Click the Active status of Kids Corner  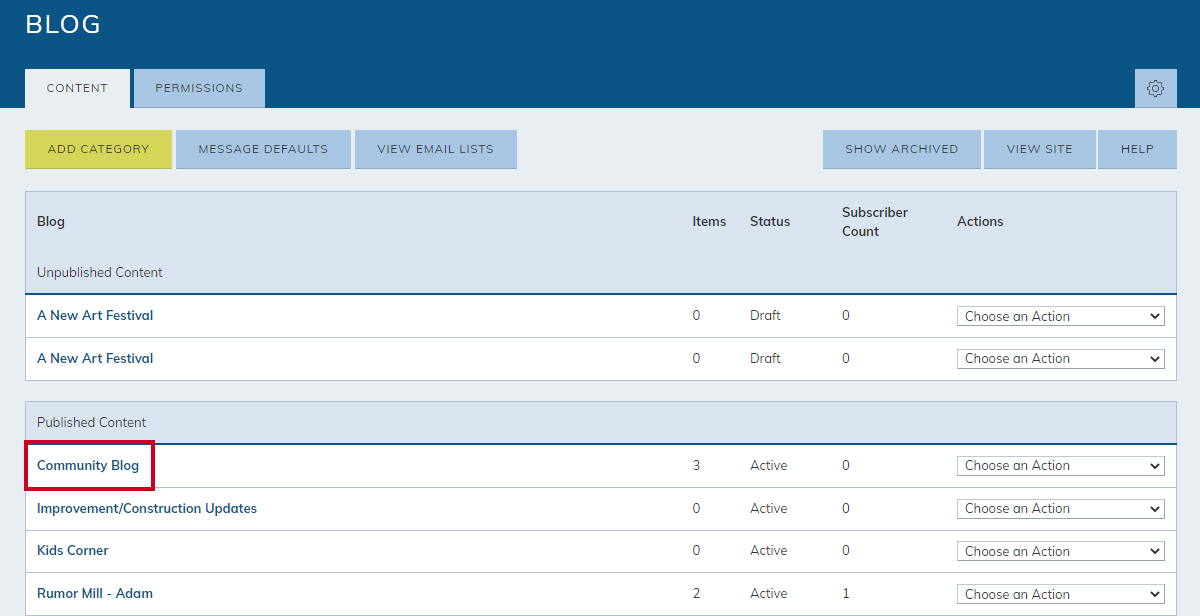tap(769, 550)
